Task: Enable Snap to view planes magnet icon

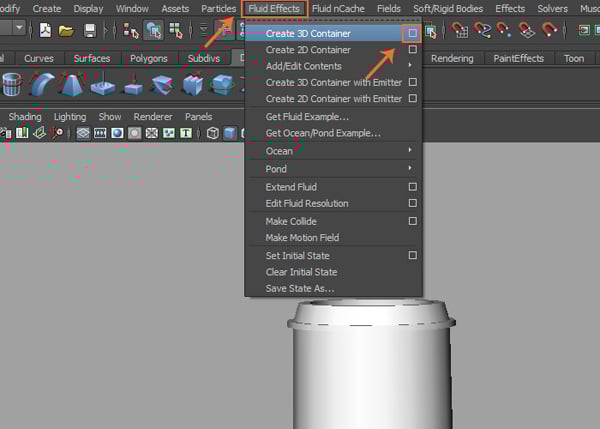Action: 527,30
